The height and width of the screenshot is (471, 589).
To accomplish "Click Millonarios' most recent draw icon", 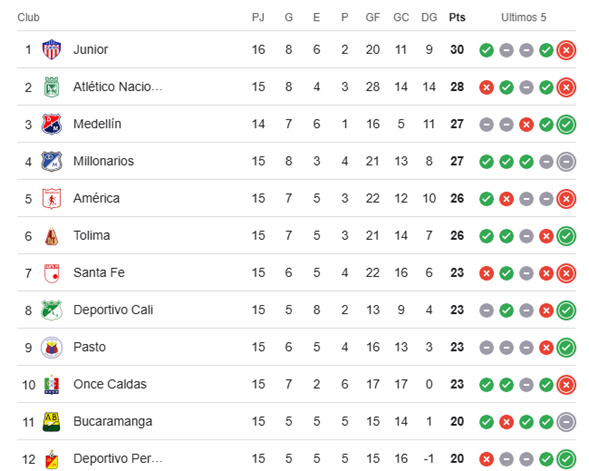I will pyautogui.click(x=566, y=161).
